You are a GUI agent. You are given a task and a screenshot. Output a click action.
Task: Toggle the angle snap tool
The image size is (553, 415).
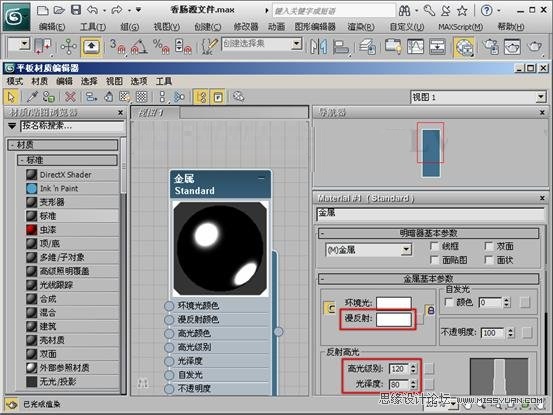[x=139, y=47]
